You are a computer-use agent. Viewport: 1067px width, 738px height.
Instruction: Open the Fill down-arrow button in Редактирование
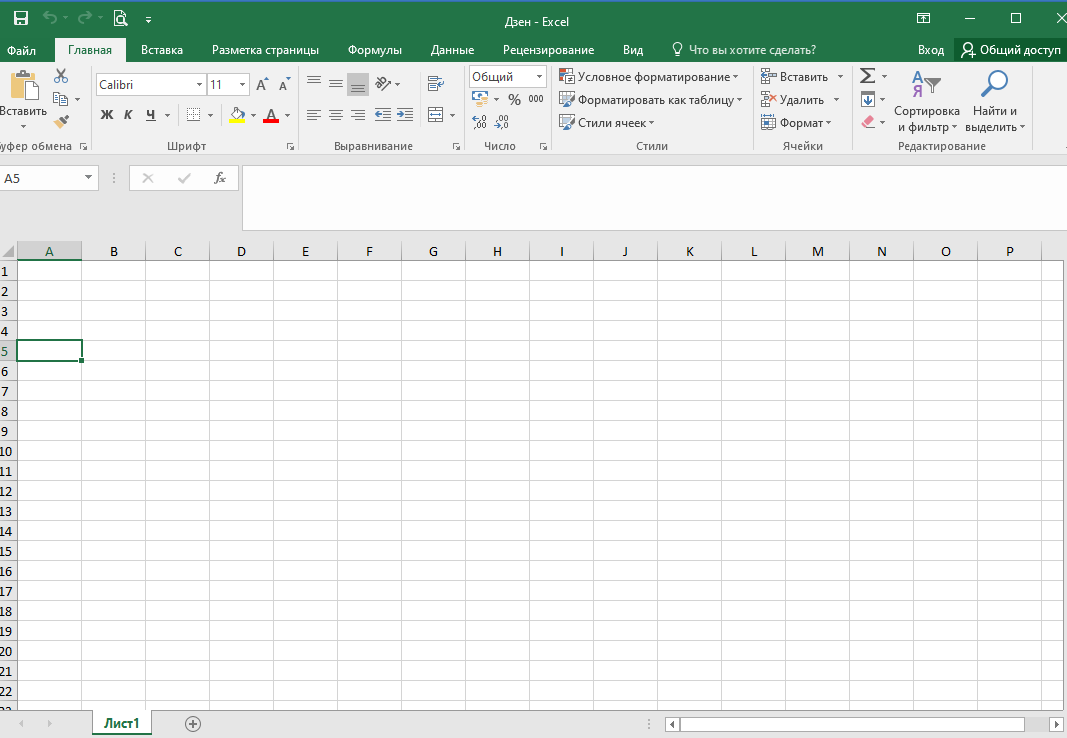(868, 99)
